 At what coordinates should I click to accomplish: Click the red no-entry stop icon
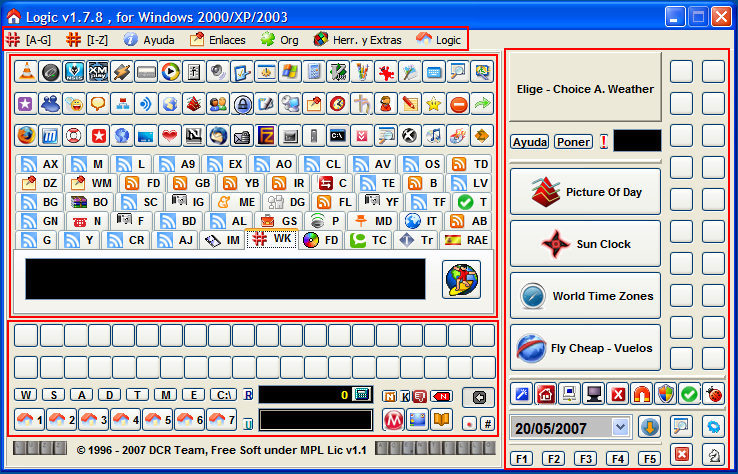[x=458, y=104]
